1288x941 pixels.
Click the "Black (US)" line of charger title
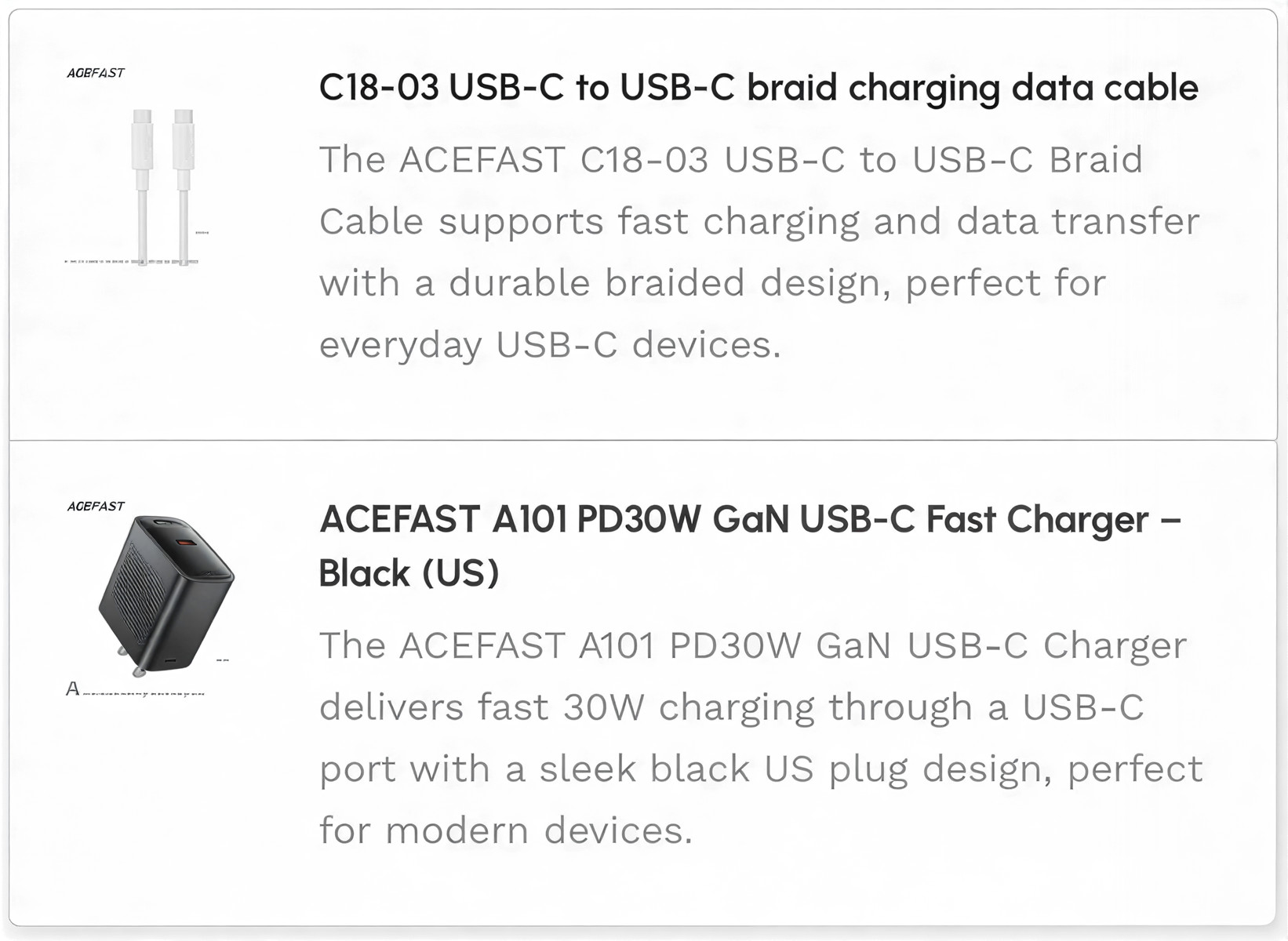pos(409,573)
